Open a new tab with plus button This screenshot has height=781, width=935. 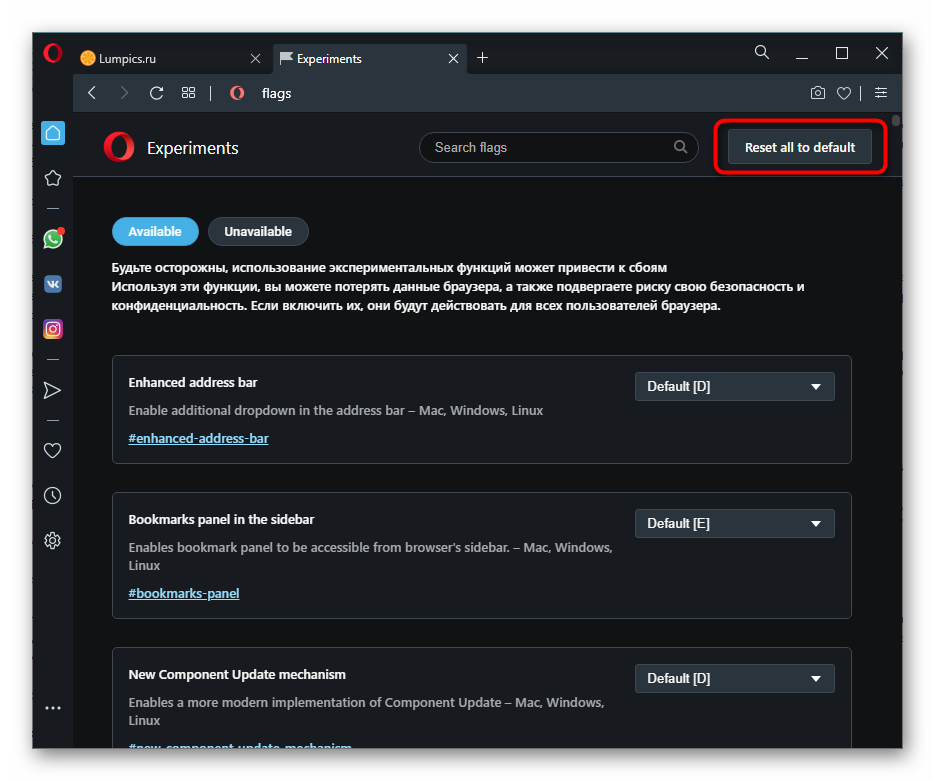click(x=483, y=58)
